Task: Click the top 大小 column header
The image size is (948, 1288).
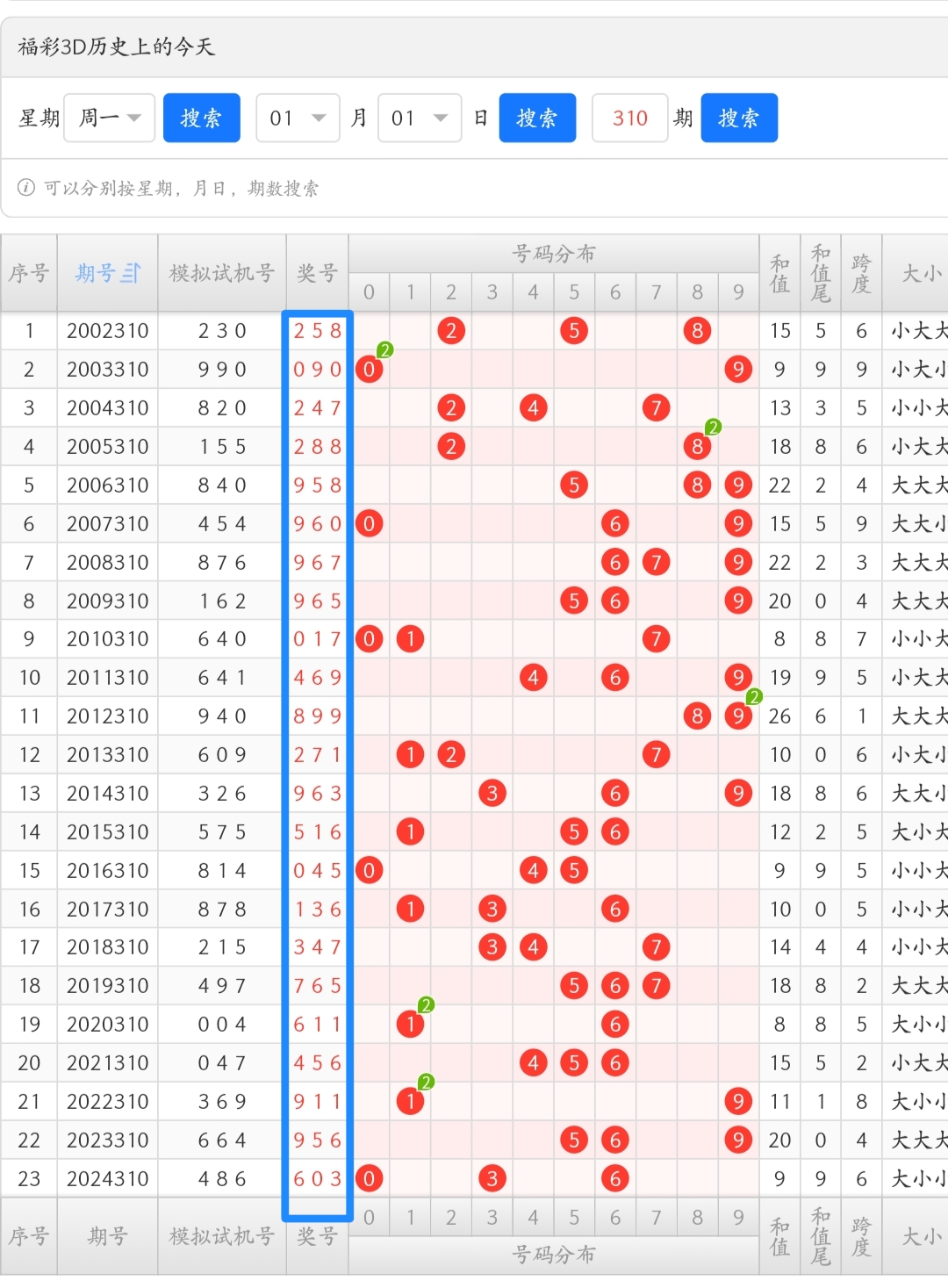Action: 916,273
